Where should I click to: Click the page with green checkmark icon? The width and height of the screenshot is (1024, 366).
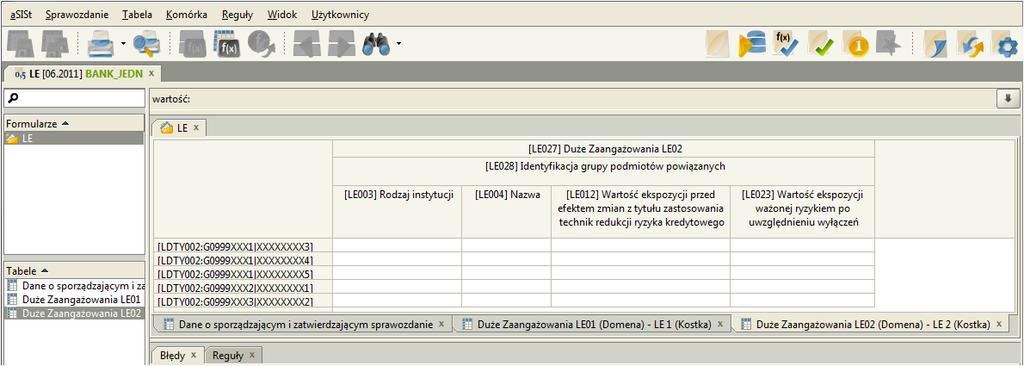(820, 44)
